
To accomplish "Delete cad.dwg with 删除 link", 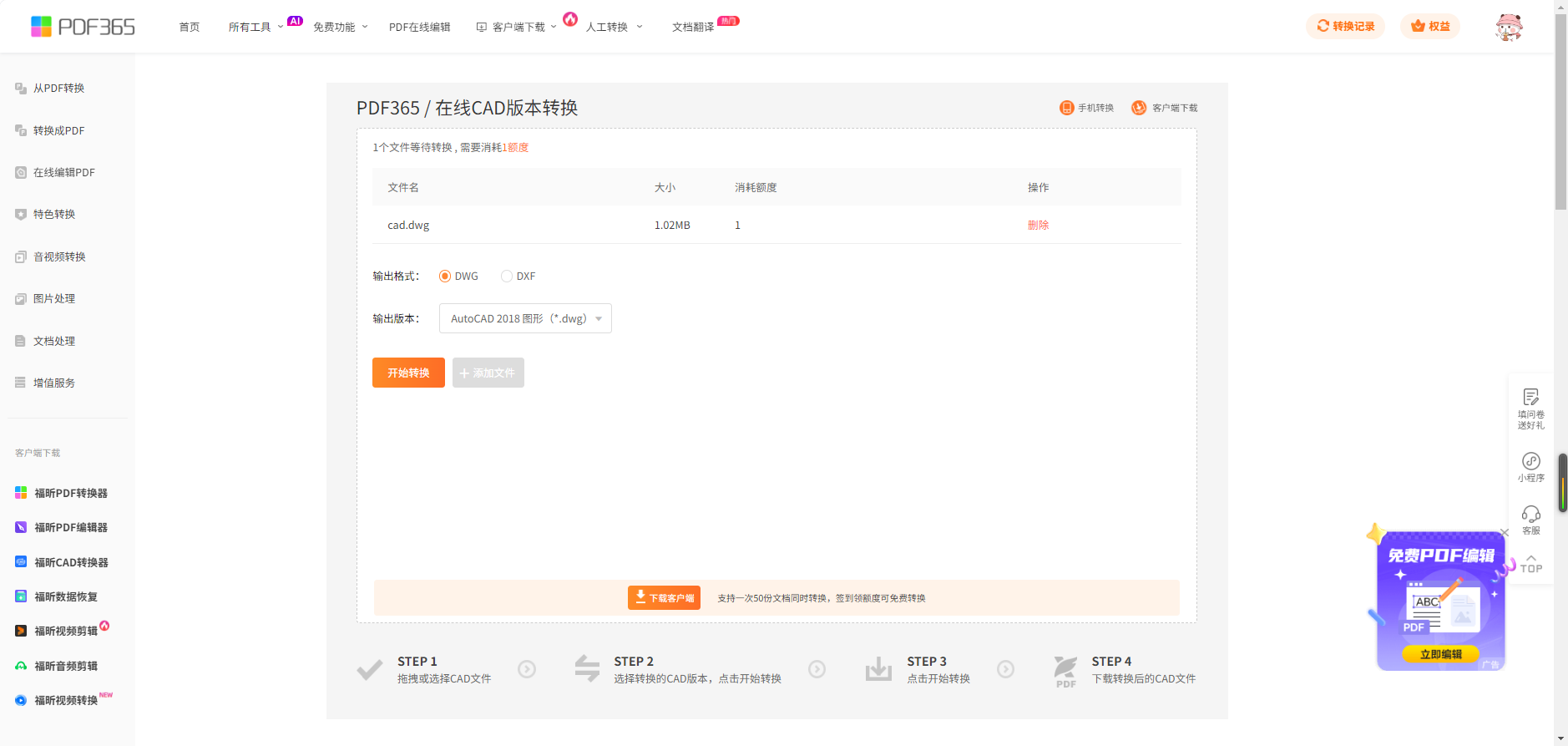I will pyautogui.click(x=1038, y=226).
